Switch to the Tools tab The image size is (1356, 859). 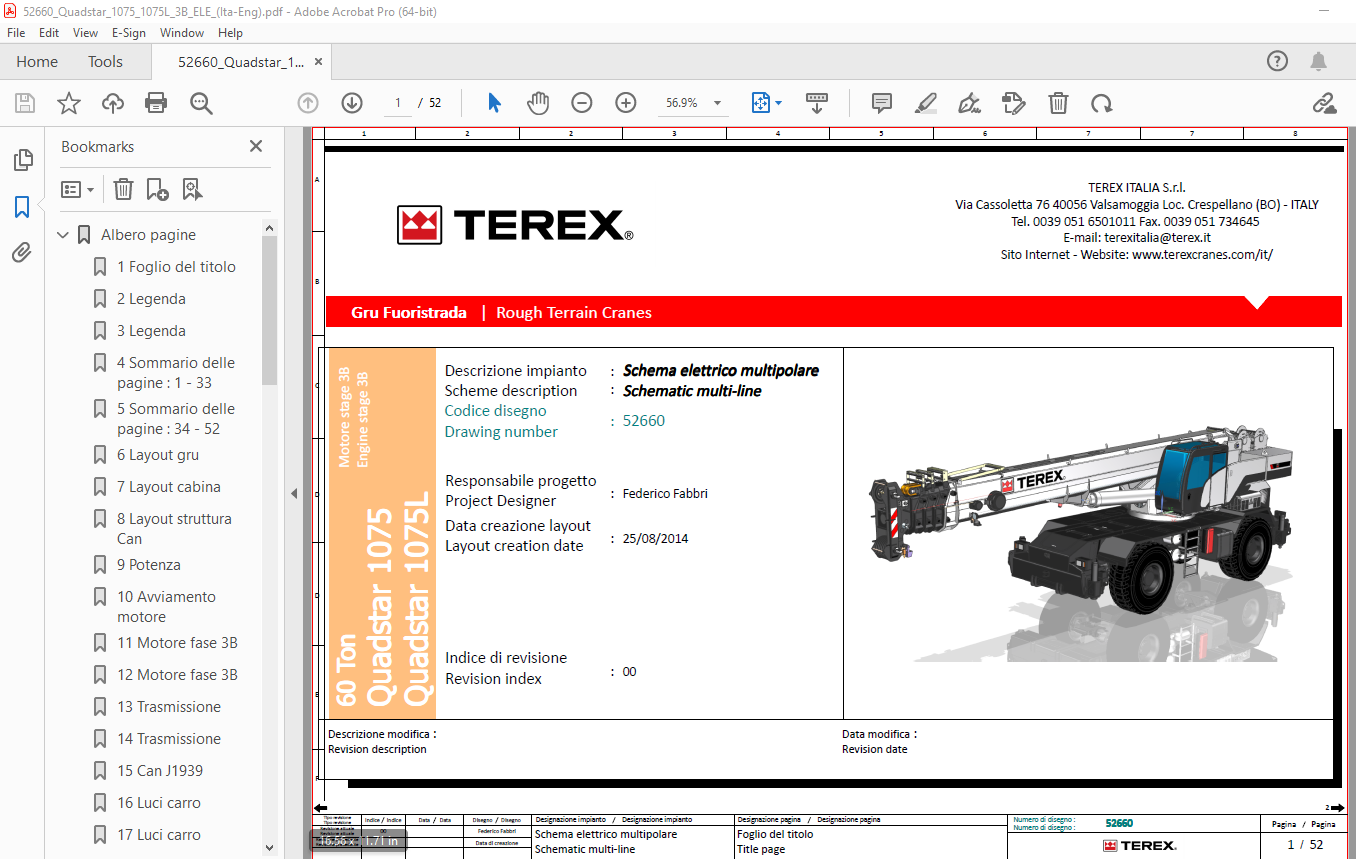(105, 61)
